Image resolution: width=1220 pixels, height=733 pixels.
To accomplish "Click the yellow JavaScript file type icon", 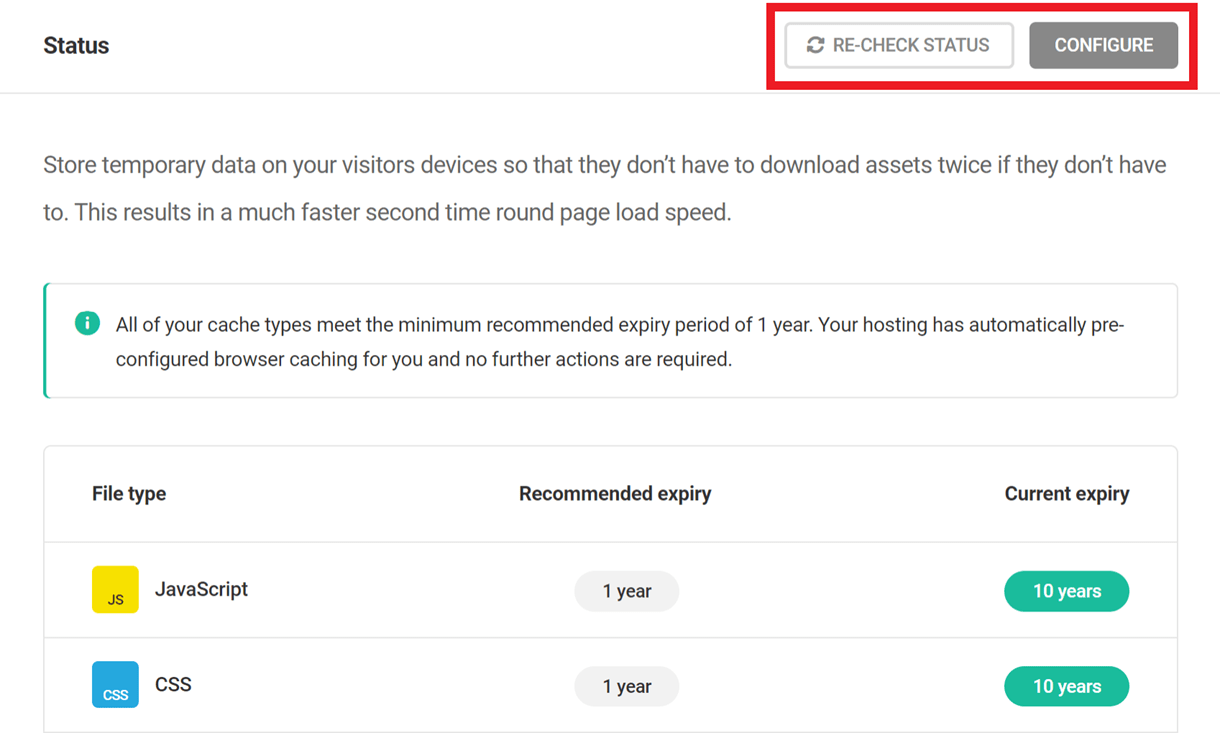I will click(x=115, y=590).
